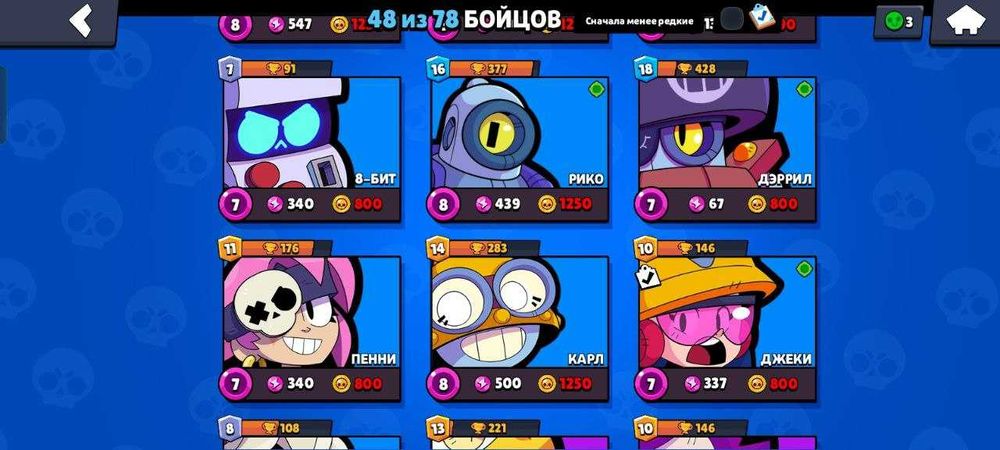
Task: Select the 8-БИТ brawler portrait
Action: click(x=312, y=133)
